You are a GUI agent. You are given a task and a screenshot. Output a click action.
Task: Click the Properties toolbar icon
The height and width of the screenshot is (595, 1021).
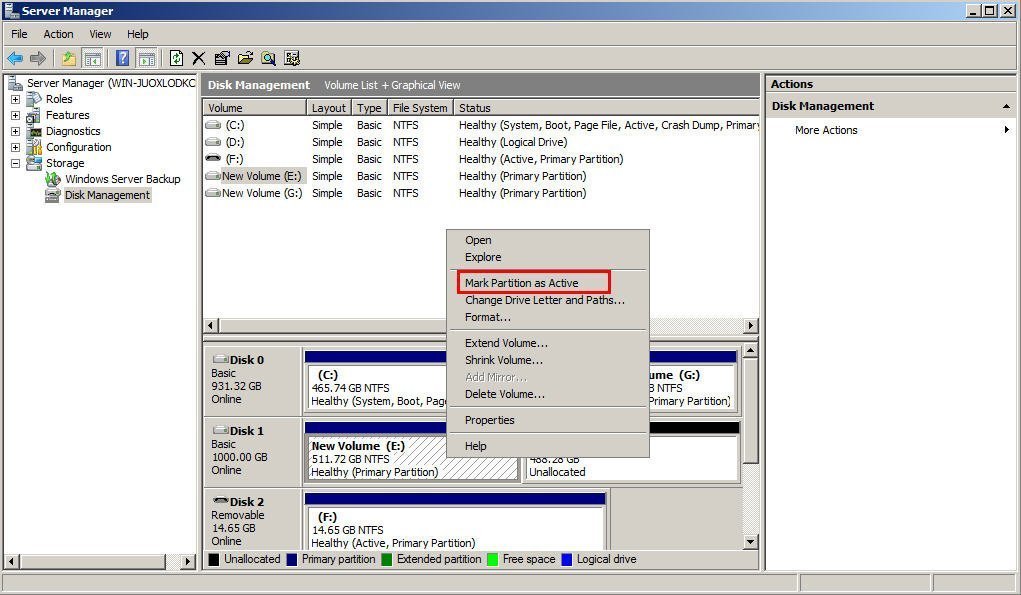(222, 59)
